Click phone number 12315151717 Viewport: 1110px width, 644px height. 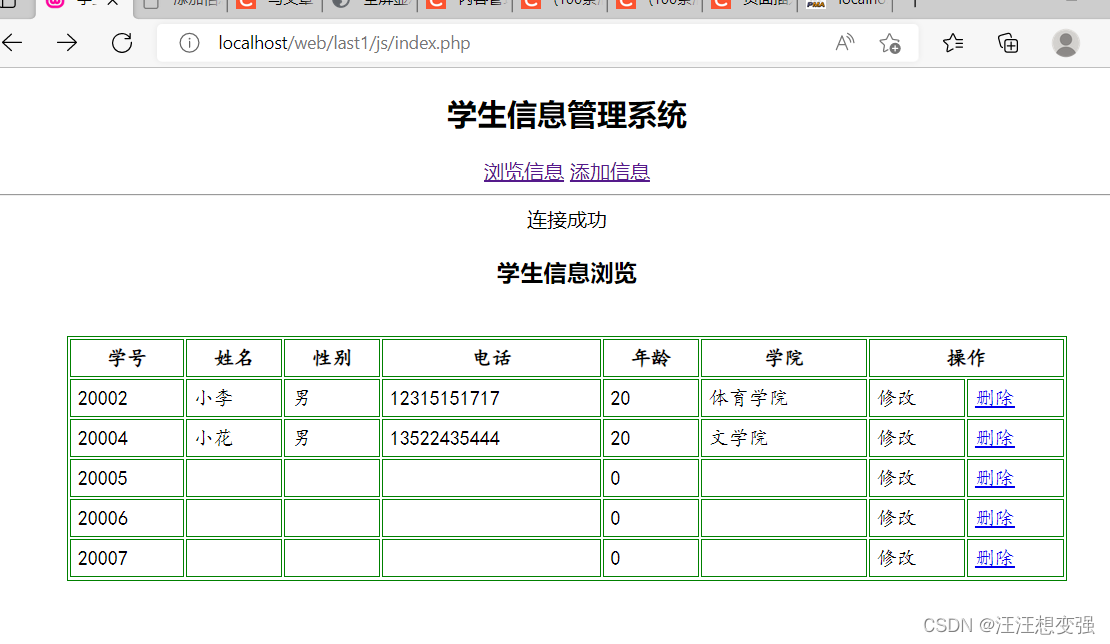click(445, 398)
